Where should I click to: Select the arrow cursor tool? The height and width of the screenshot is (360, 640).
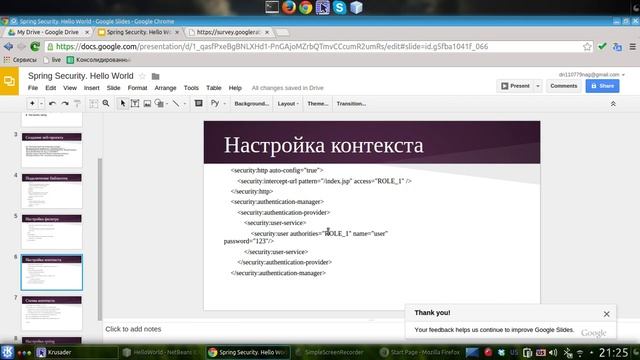coord(122,104)
